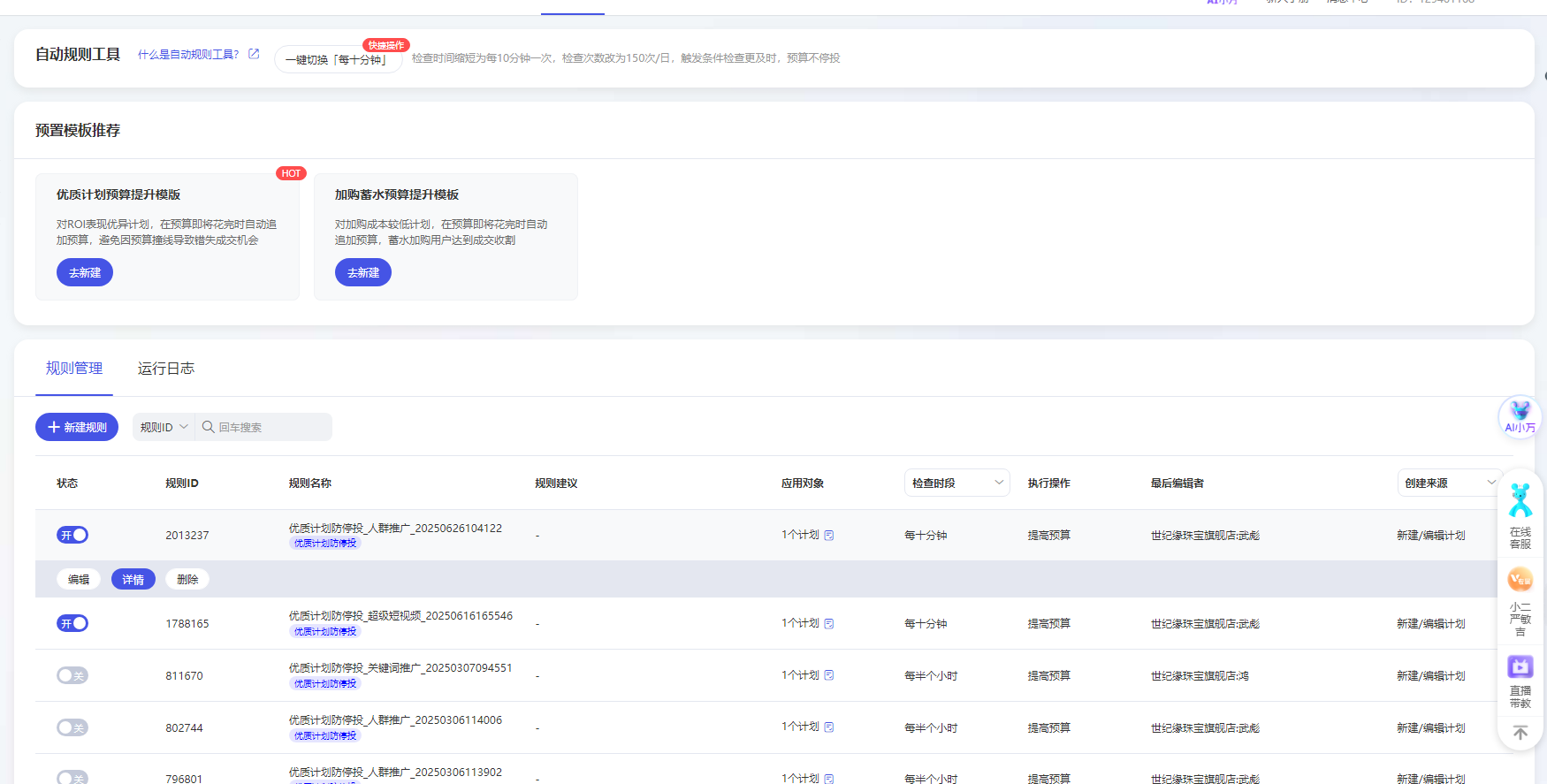Disable the switch for rule 1788165
The height and width of the screenshot is (784, 1547).
72,623
